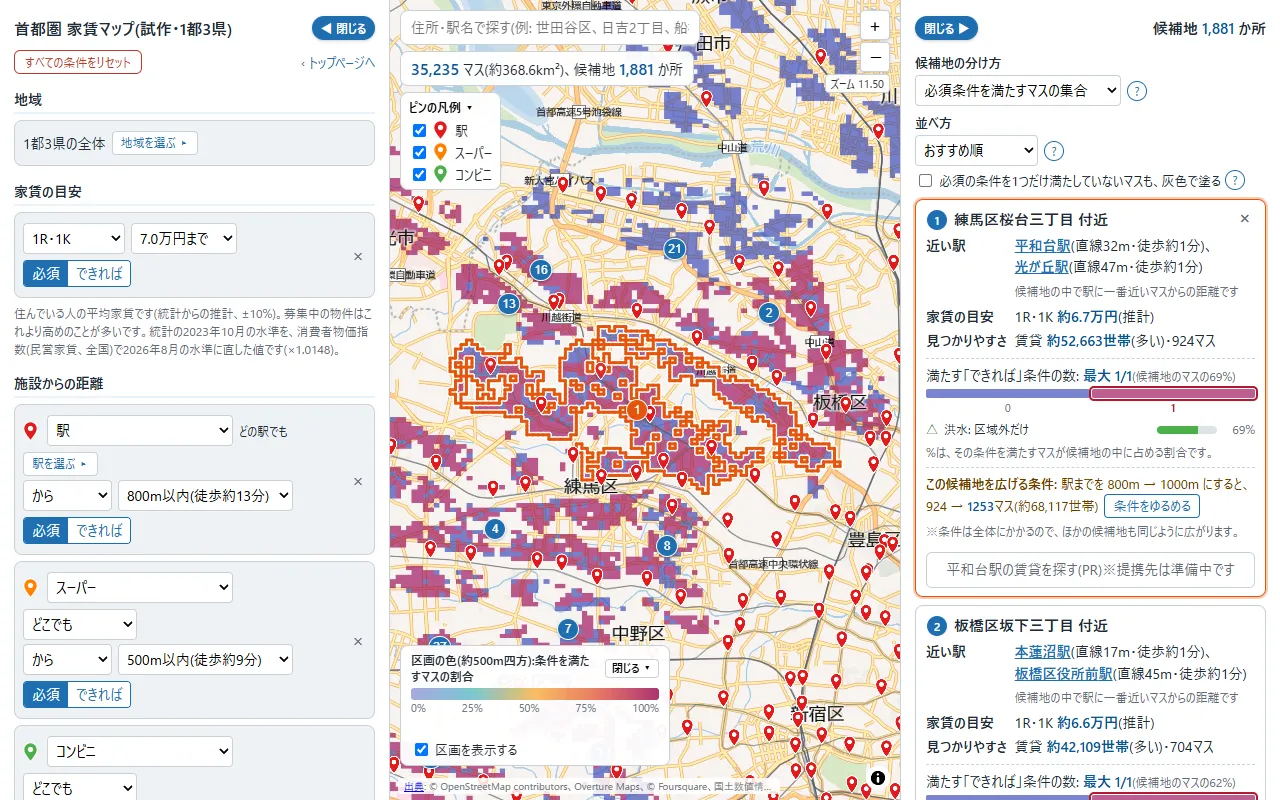Click the orange pin icon beside スーパー condition

[31, 587]
